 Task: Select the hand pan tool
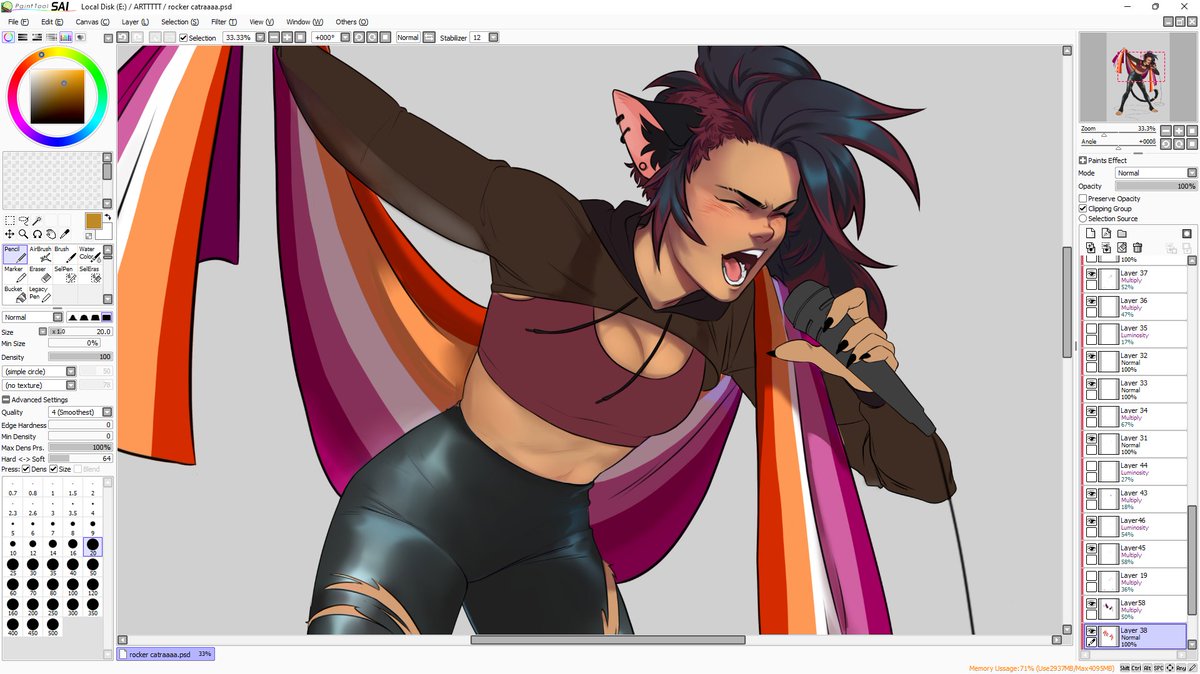point(51,234)
